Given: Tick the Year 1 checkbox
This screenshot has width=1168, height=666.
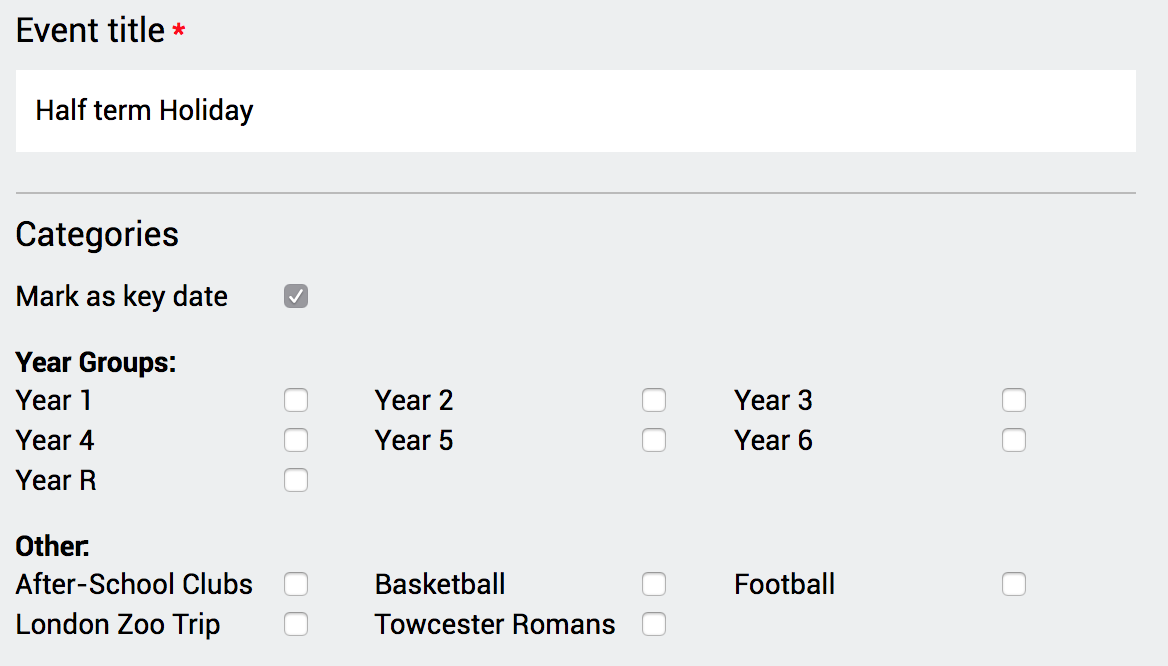Looking at the screenshot, I should [296, 401].
